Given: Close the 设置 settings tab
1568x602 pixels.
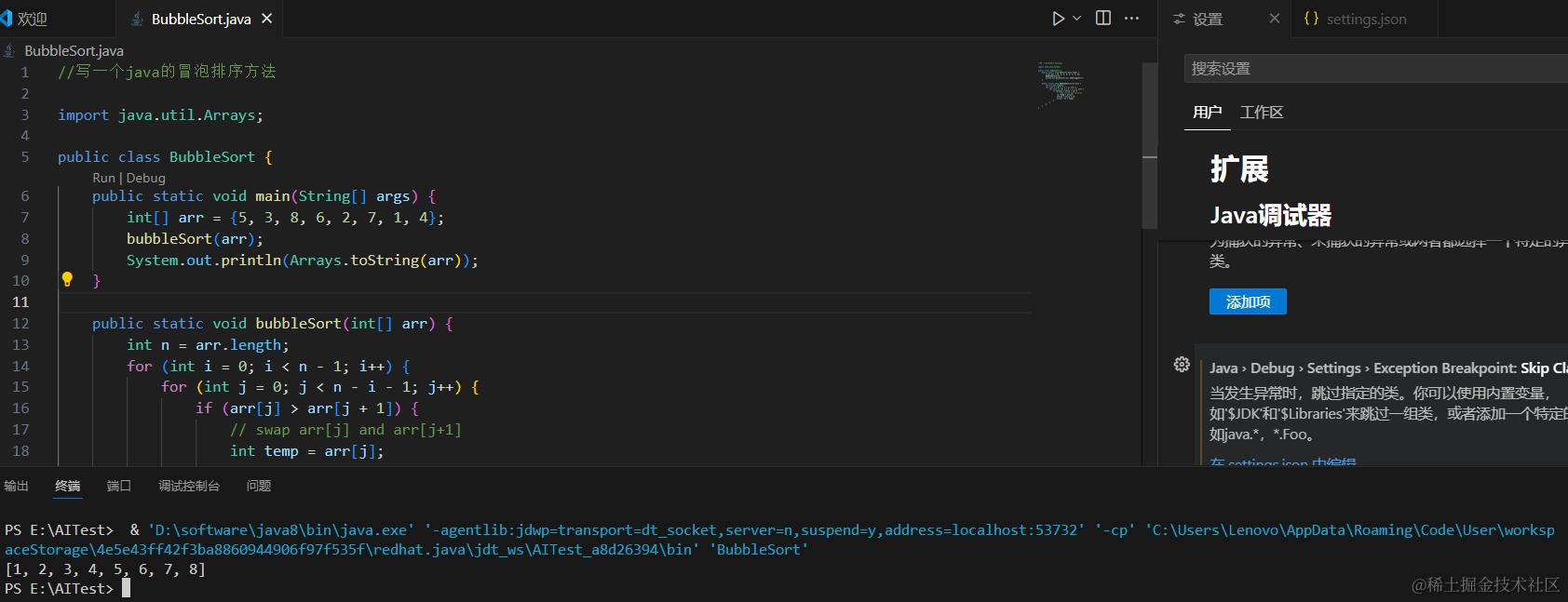Looking at the screenshot, I should click(x=1275, y=19).
